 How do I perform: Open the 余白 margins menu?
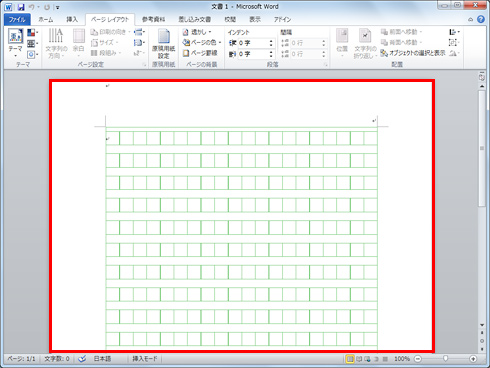[x=79, y=43]
